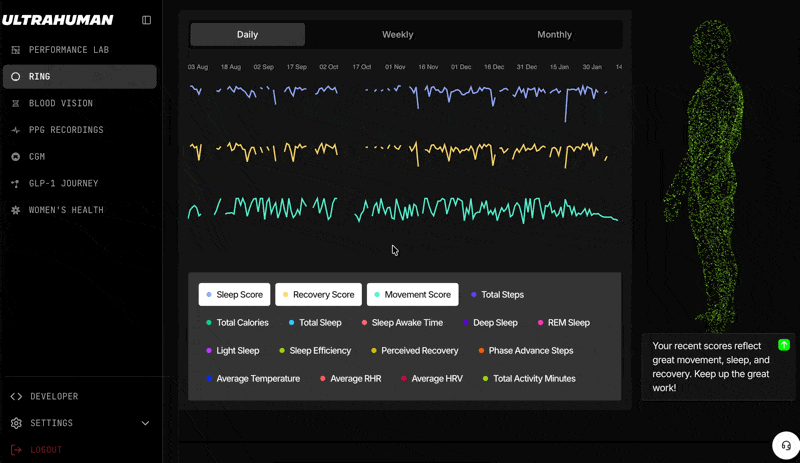800x463 pixels.
Task: Click the 15 Jan date marker
Action: pos(559,67)
